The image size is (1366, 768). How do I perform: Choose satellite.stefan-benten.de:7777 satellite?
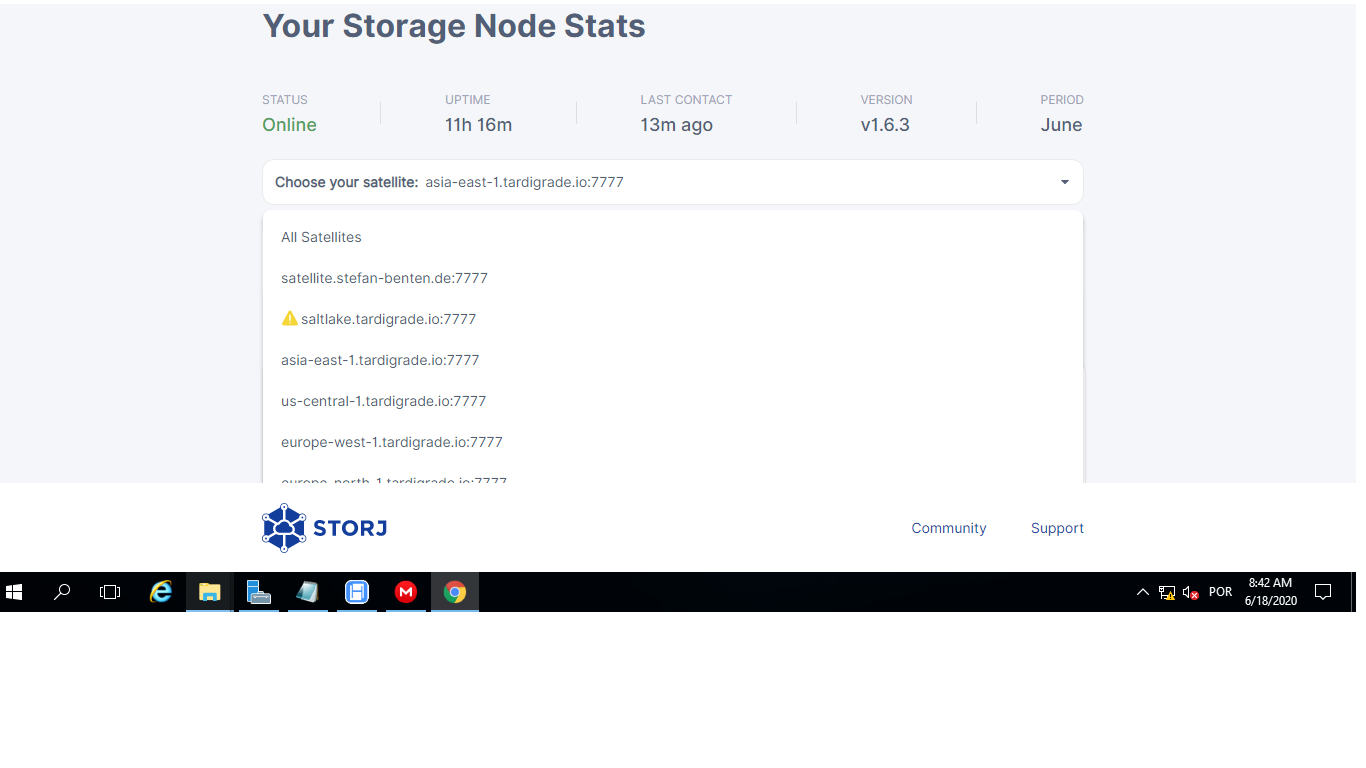(384, 278)
